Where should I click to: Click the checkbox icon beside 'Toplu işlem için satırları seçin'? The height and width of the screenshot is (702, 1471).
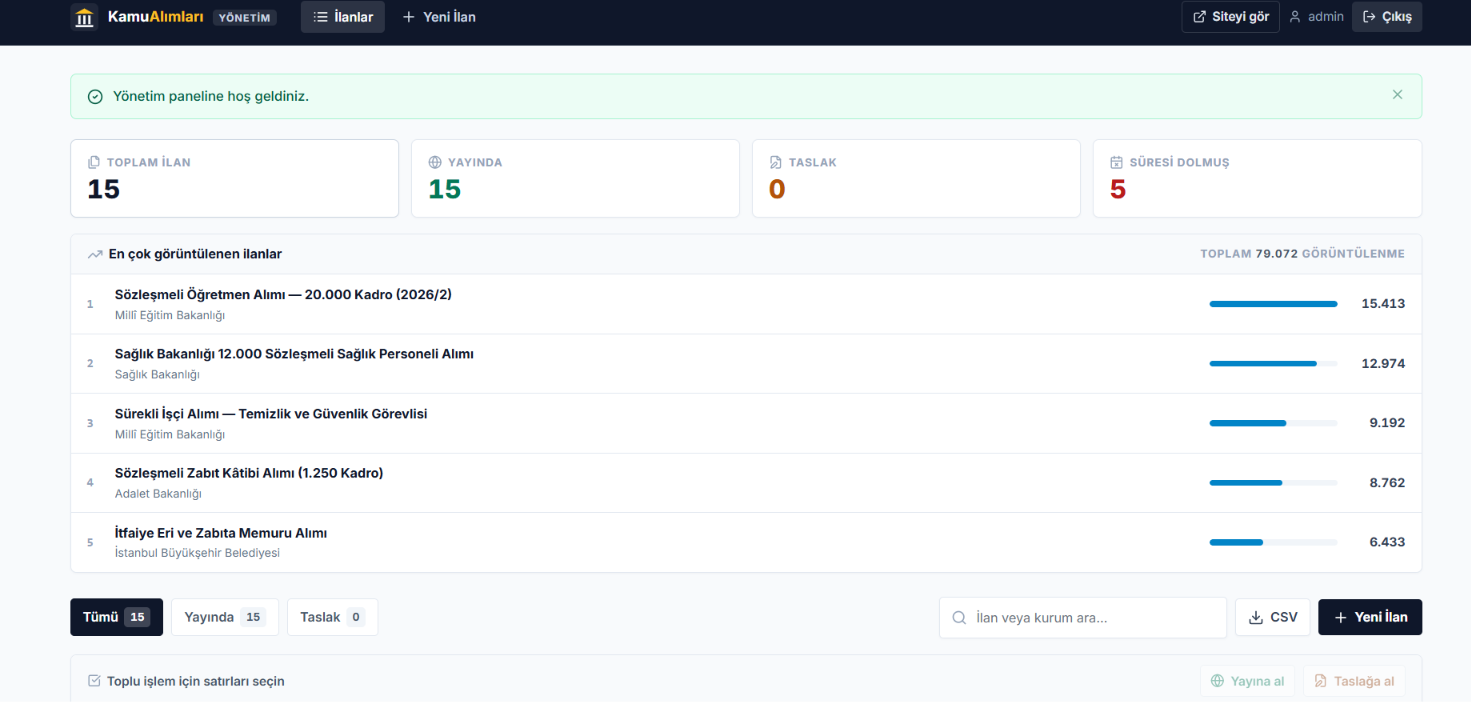94,681
